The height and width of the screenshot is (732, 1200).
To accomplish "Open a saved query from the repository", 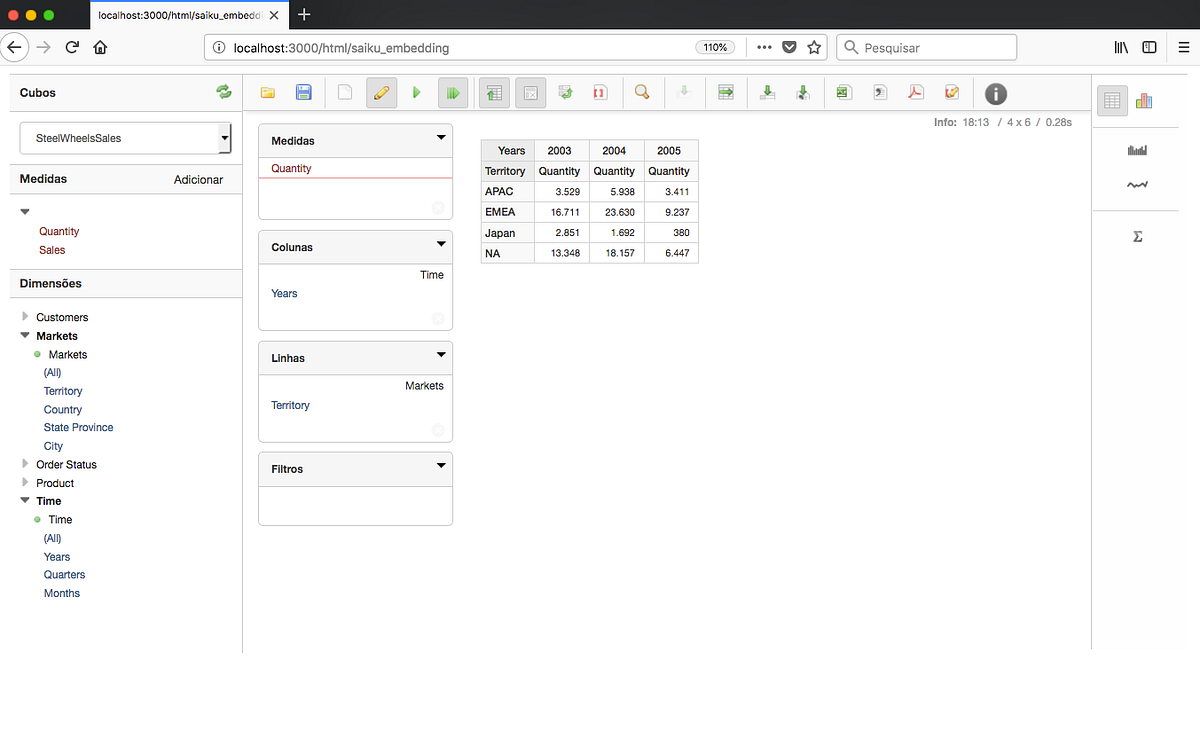I will (x=267, y=91).
